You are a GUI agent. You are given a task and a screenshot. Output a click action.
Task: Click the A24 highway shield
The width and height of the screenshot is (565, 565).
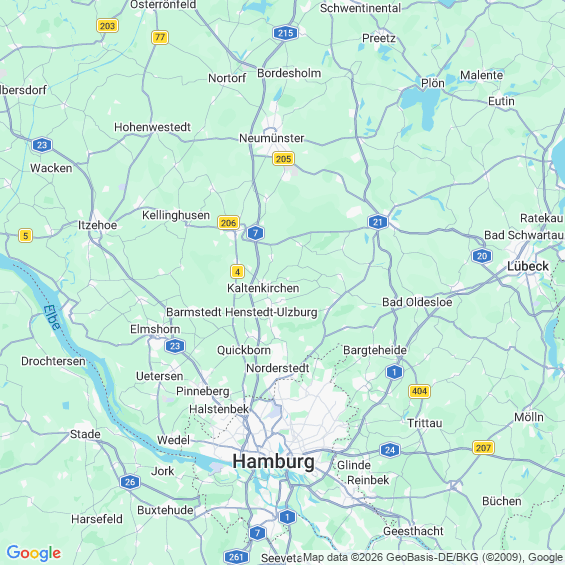[390, 450]
